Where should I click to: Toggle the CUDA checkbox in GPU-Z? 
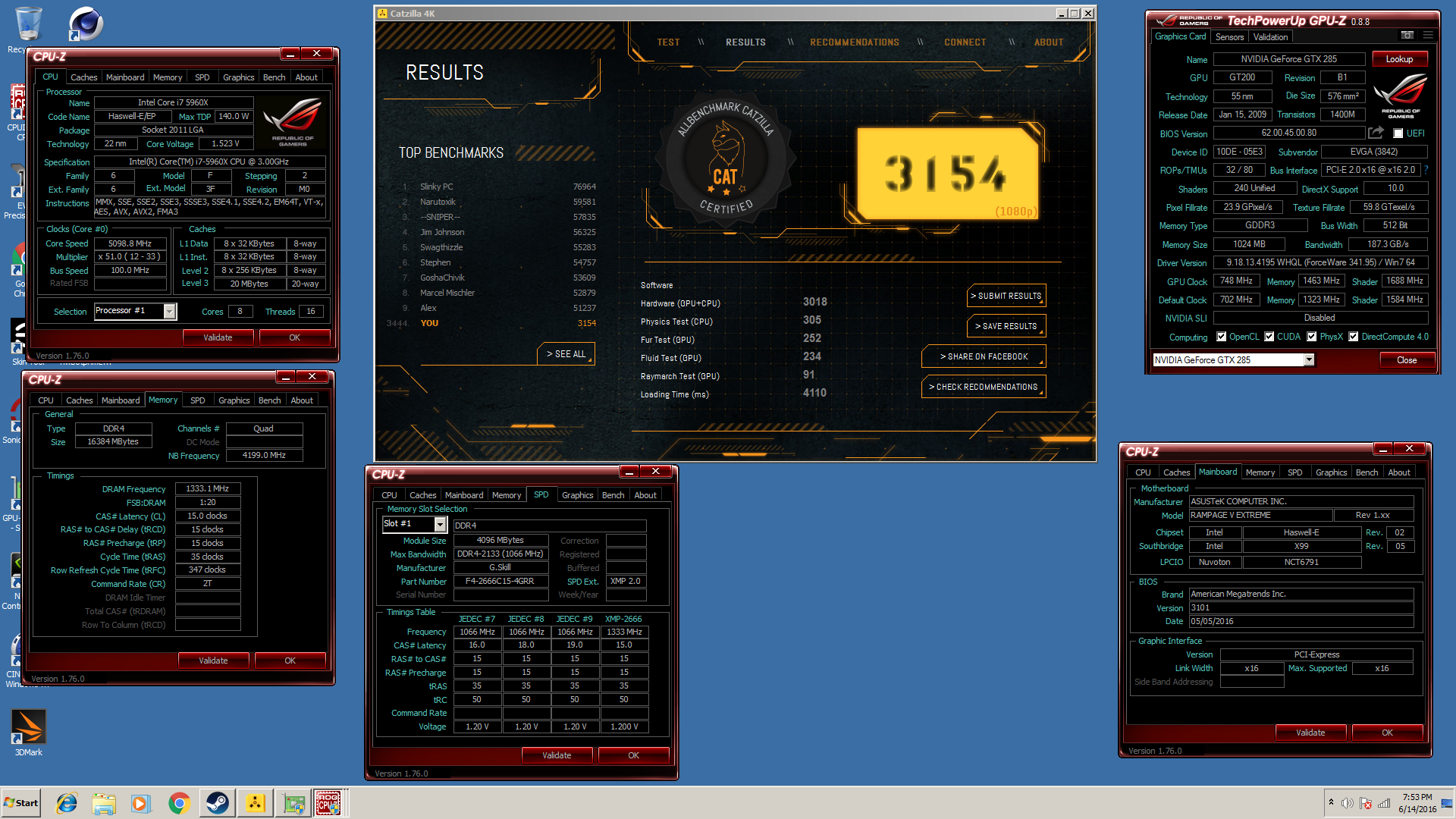coord(1269,337)
